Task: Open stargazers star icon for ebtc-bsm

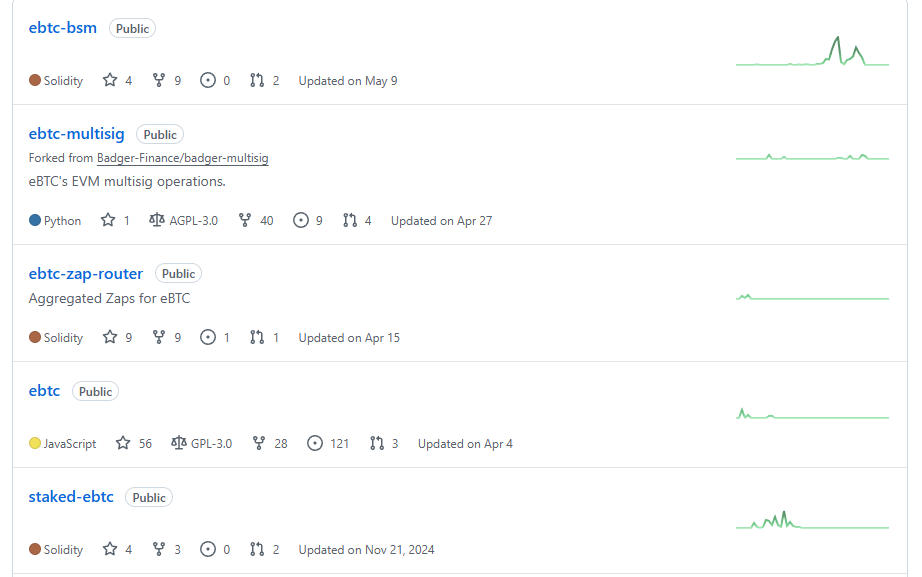Action: [110, 80]
